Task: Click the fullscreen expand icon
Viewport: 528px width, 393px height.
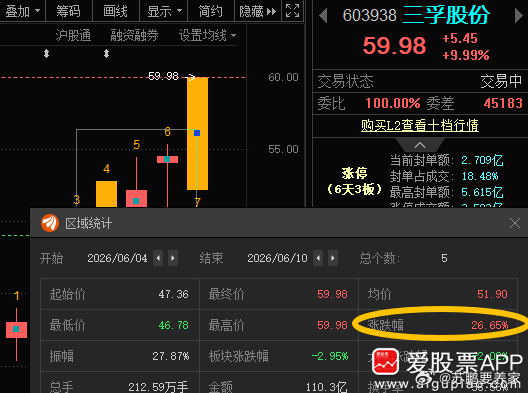Action: (292, 11)
